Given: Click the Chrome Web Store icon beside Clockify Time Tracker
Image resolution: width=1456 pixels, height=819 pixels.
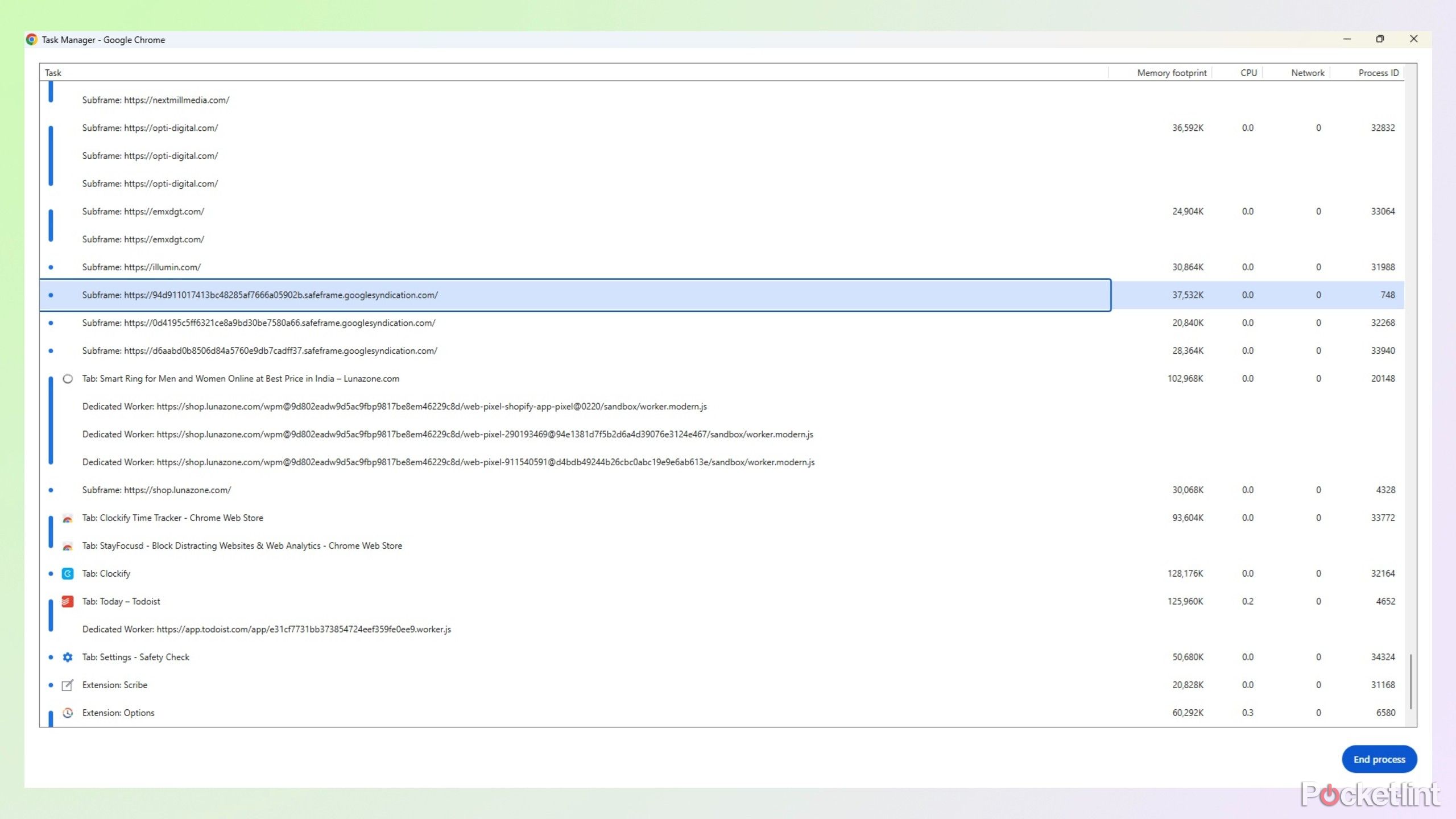Looking at the screenshot, I should pyautogui.click(x=67, y=518).
